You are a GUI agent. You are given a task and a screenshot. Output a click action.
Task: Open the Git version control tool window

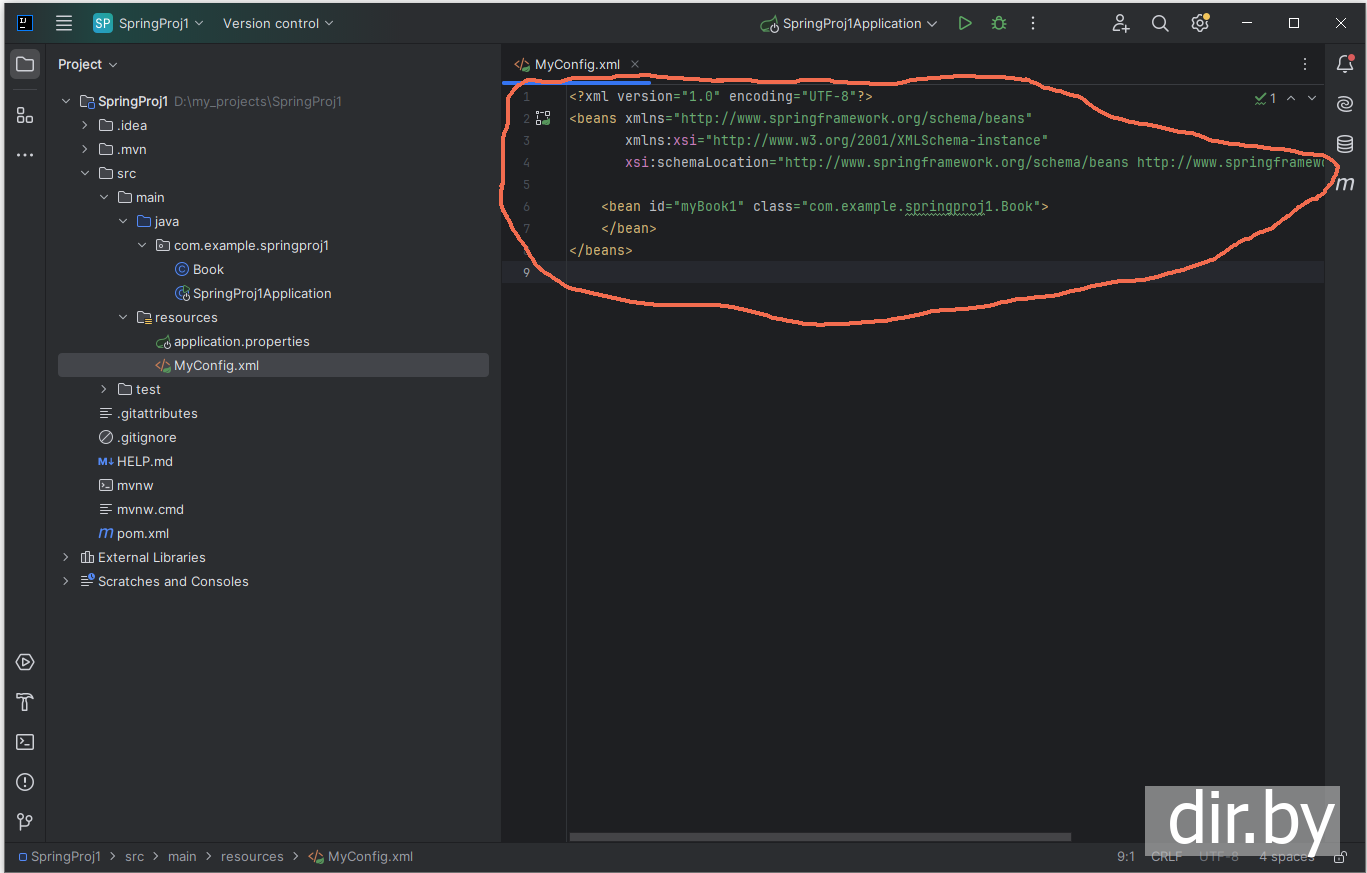coord(25,821)
